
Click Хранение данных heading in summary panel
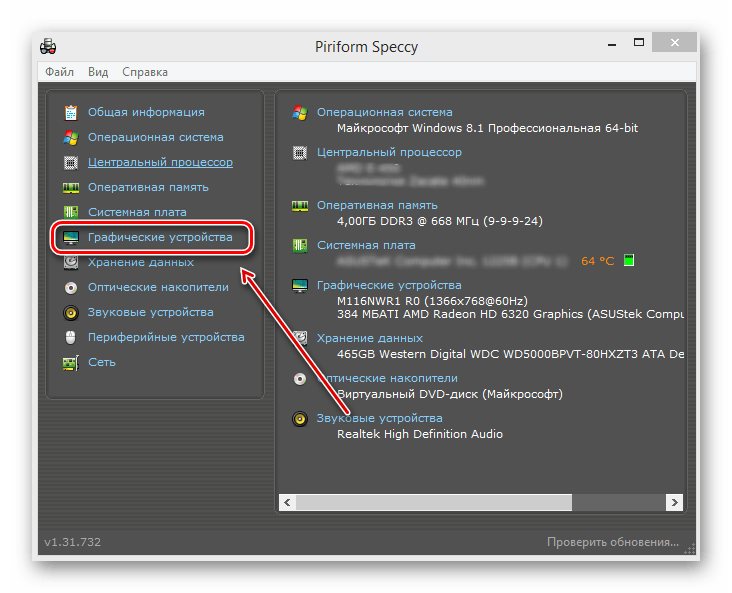(370, 338)
